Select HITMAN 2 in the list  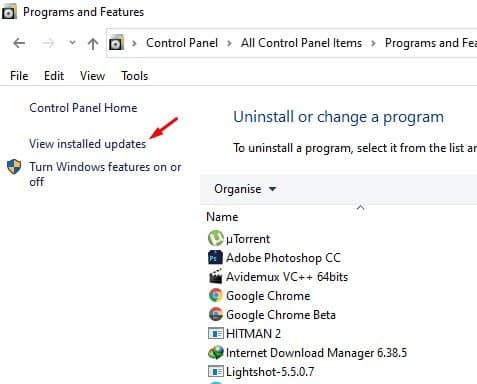253,334
